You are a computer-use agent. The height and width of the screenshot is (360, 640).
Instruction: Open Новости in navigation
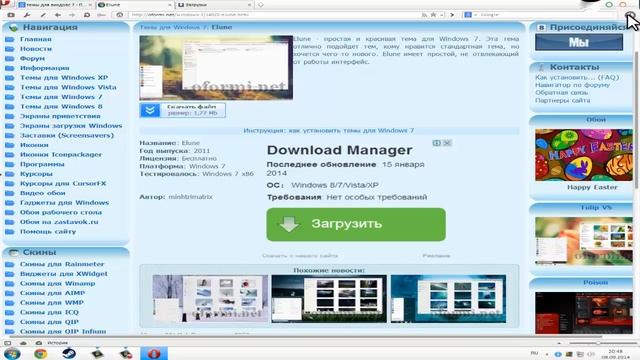36,49
